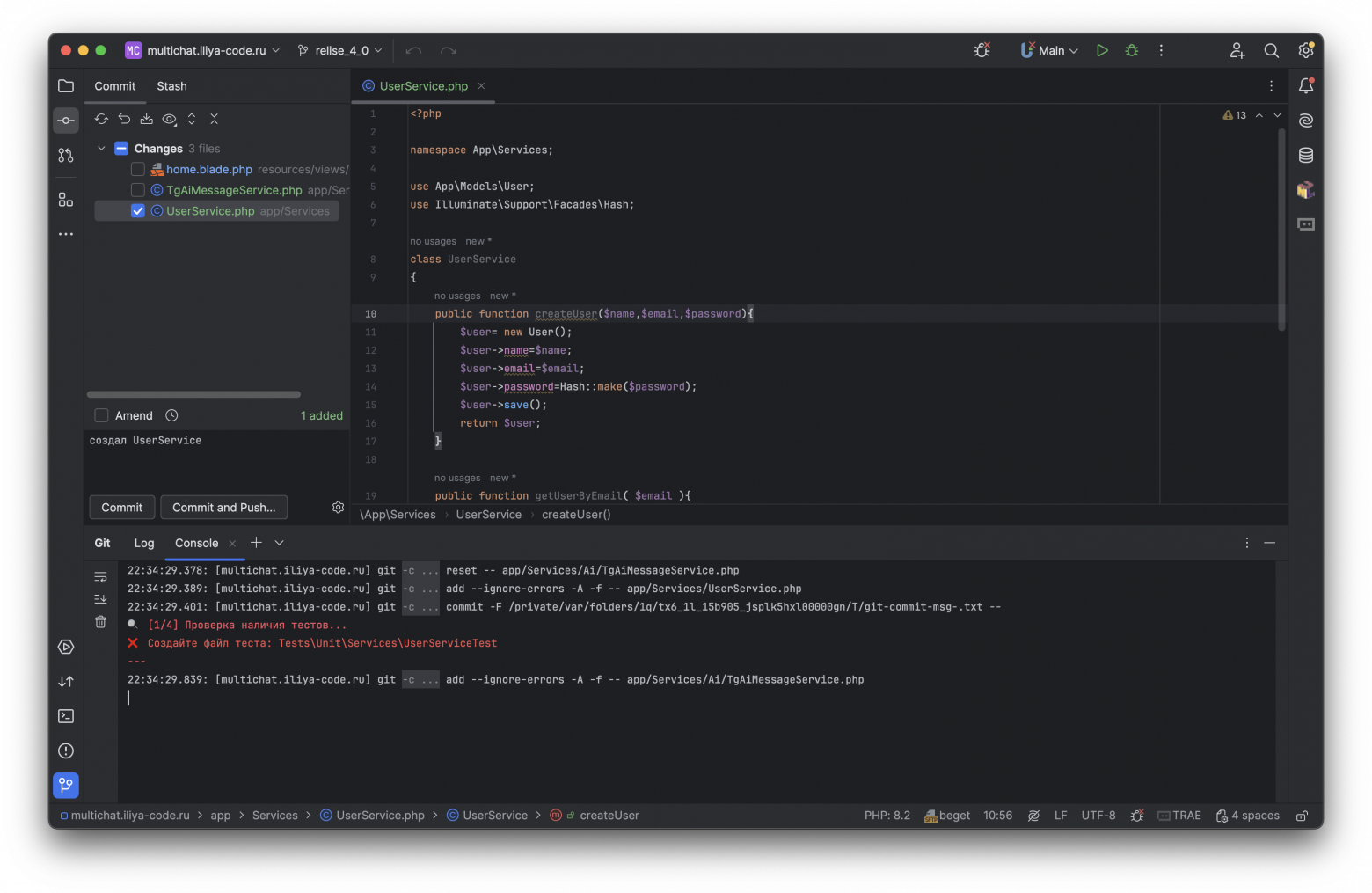The image size is (1372, 893).
Task: Open the relise_4_0 branch dropdown
Action: click(340, 51)
